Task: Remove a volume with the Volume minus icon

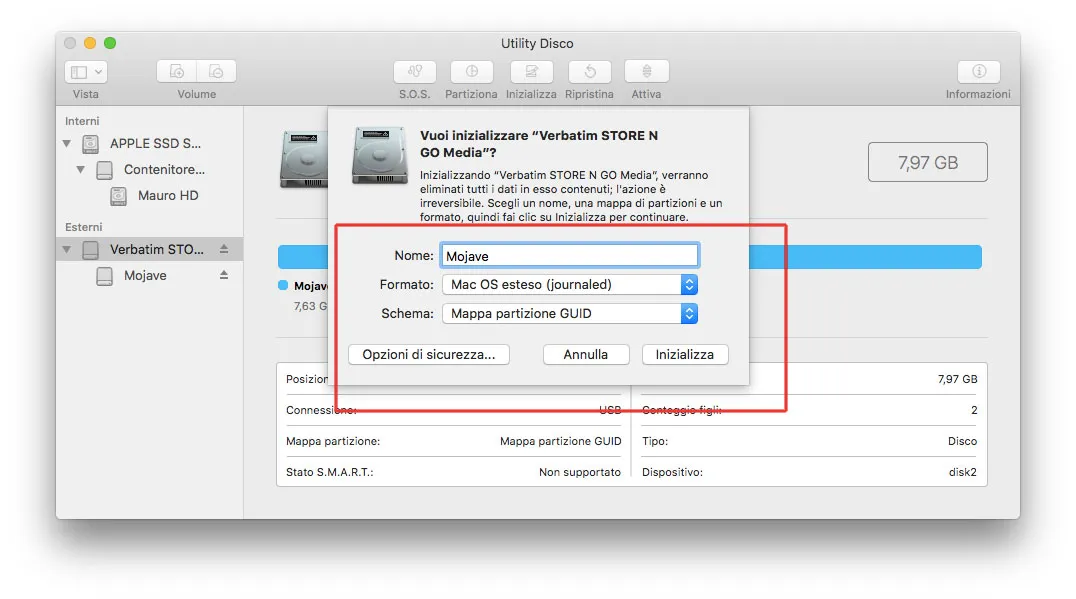Action: pos(217,71)
